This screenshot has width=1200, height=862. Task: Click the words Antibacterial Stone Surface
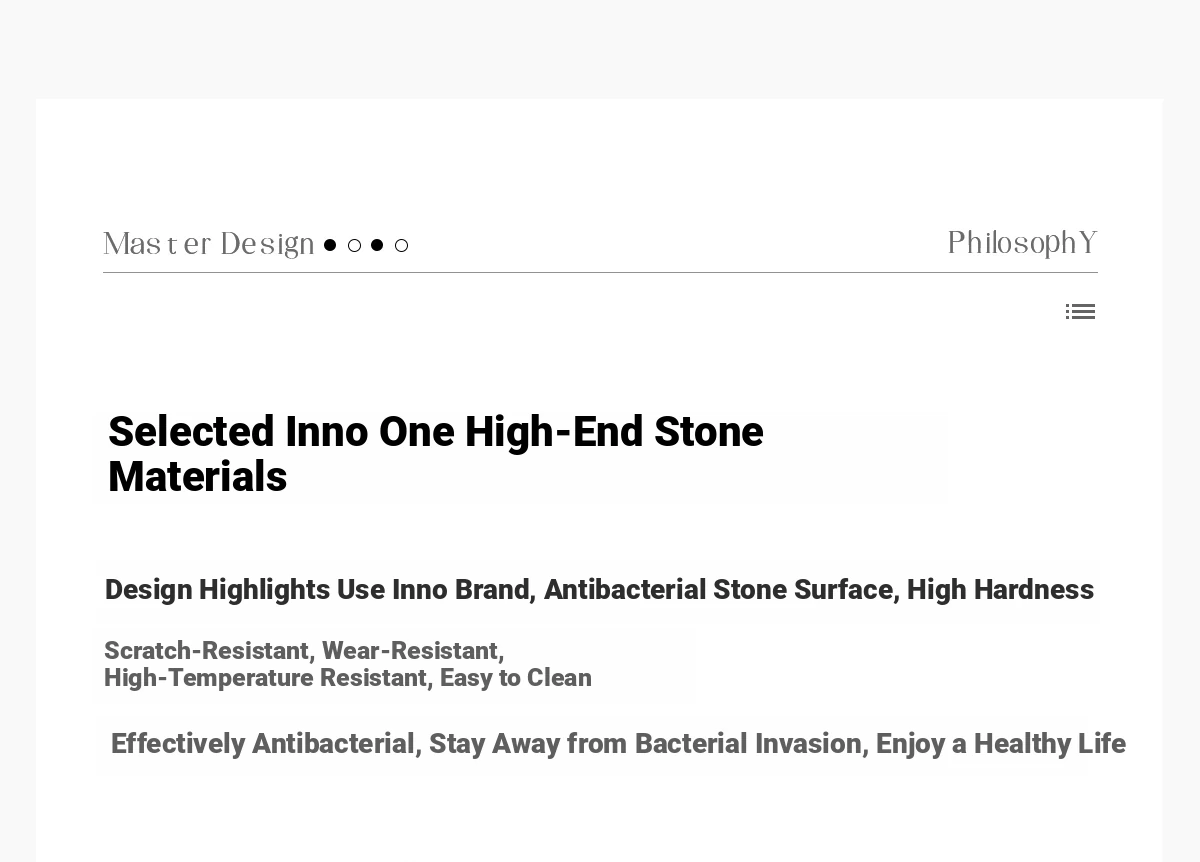(x=718, y=590)
